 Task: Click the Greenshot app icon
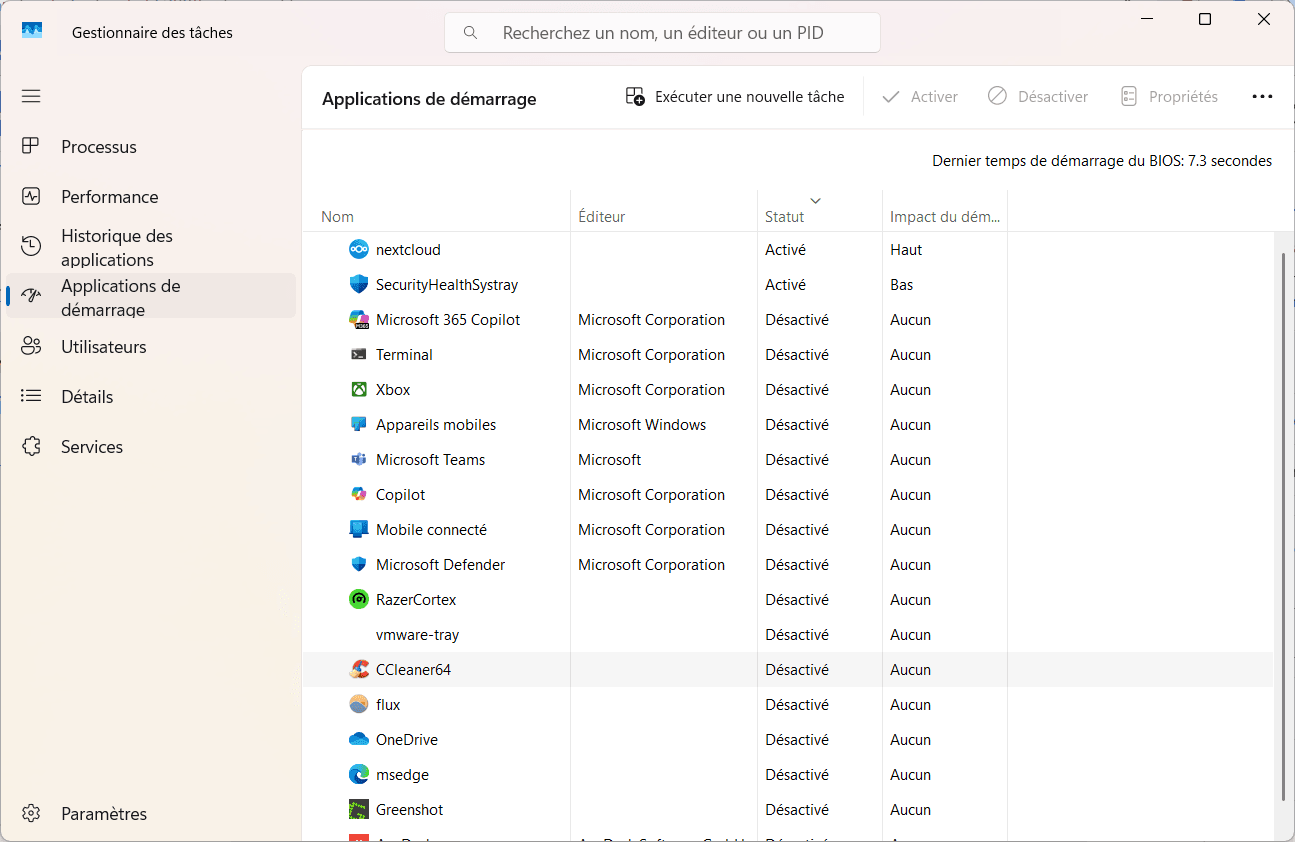tap(359, 809)
